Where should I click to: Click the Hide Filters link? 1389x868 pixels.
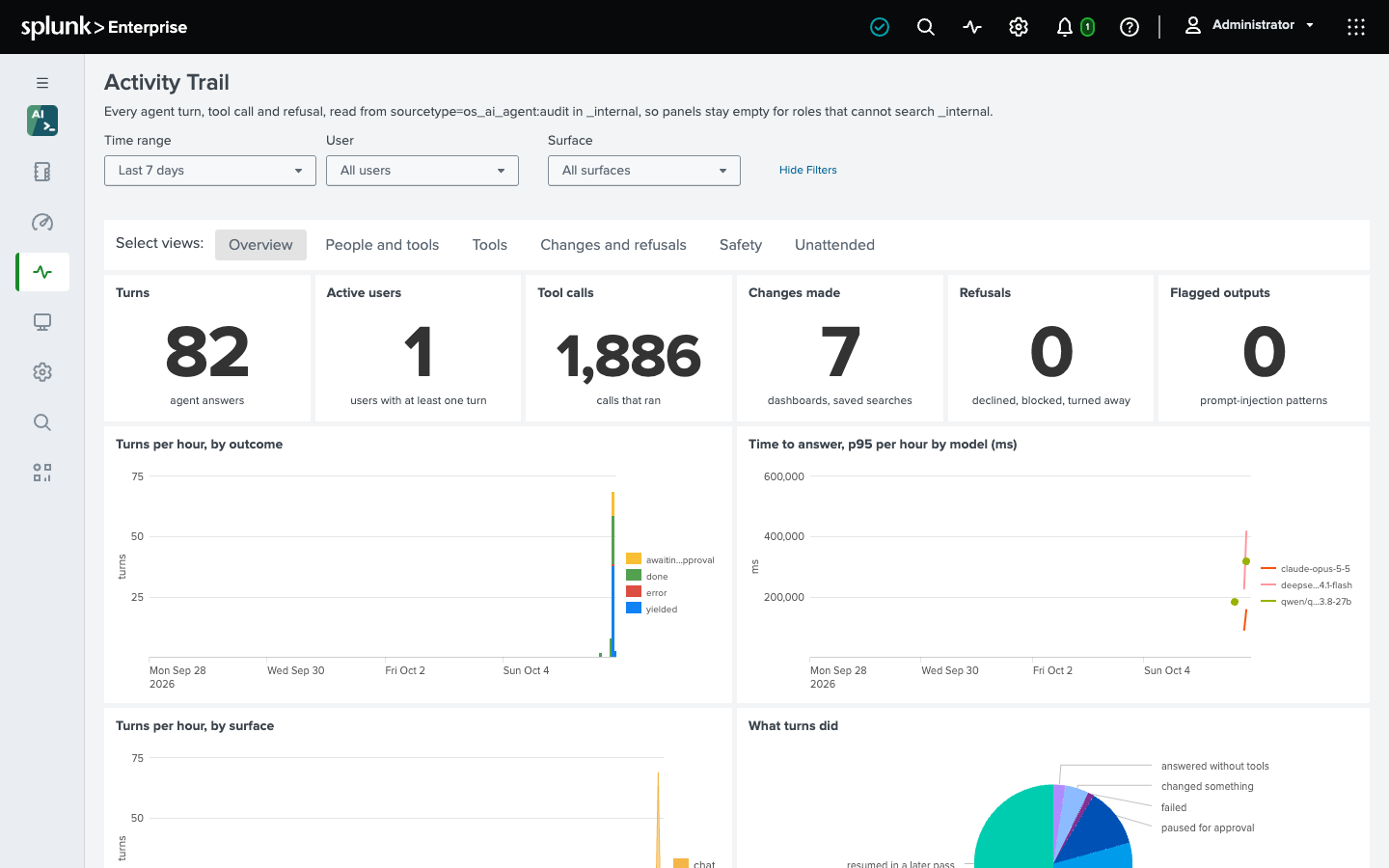pos(808,170)
